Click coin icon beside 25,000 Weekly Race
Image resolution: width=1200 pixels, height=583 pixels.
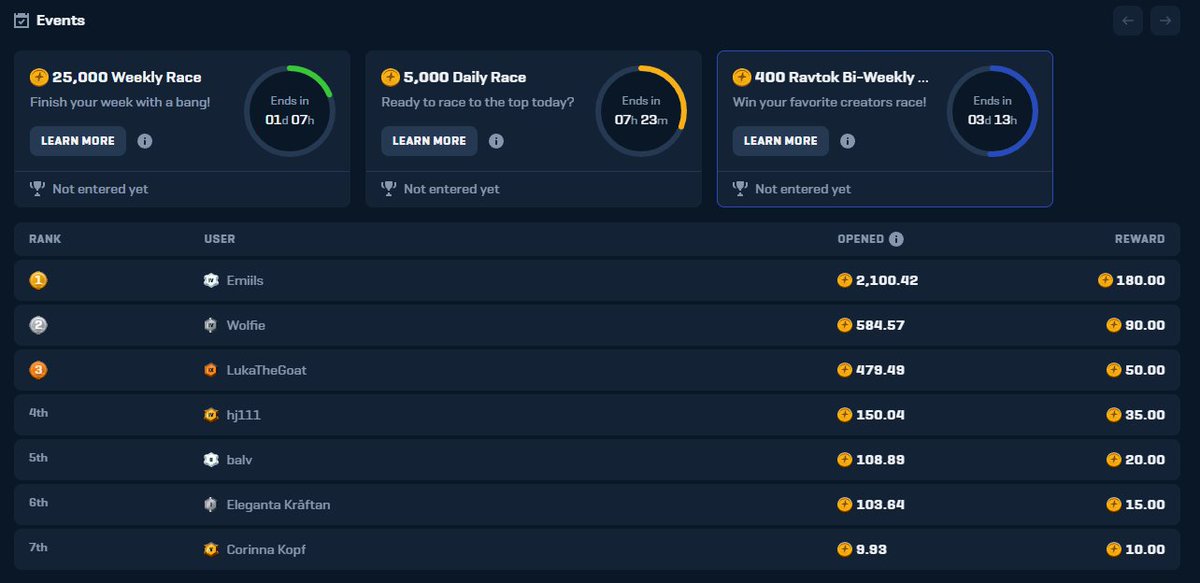coord(39,77)
